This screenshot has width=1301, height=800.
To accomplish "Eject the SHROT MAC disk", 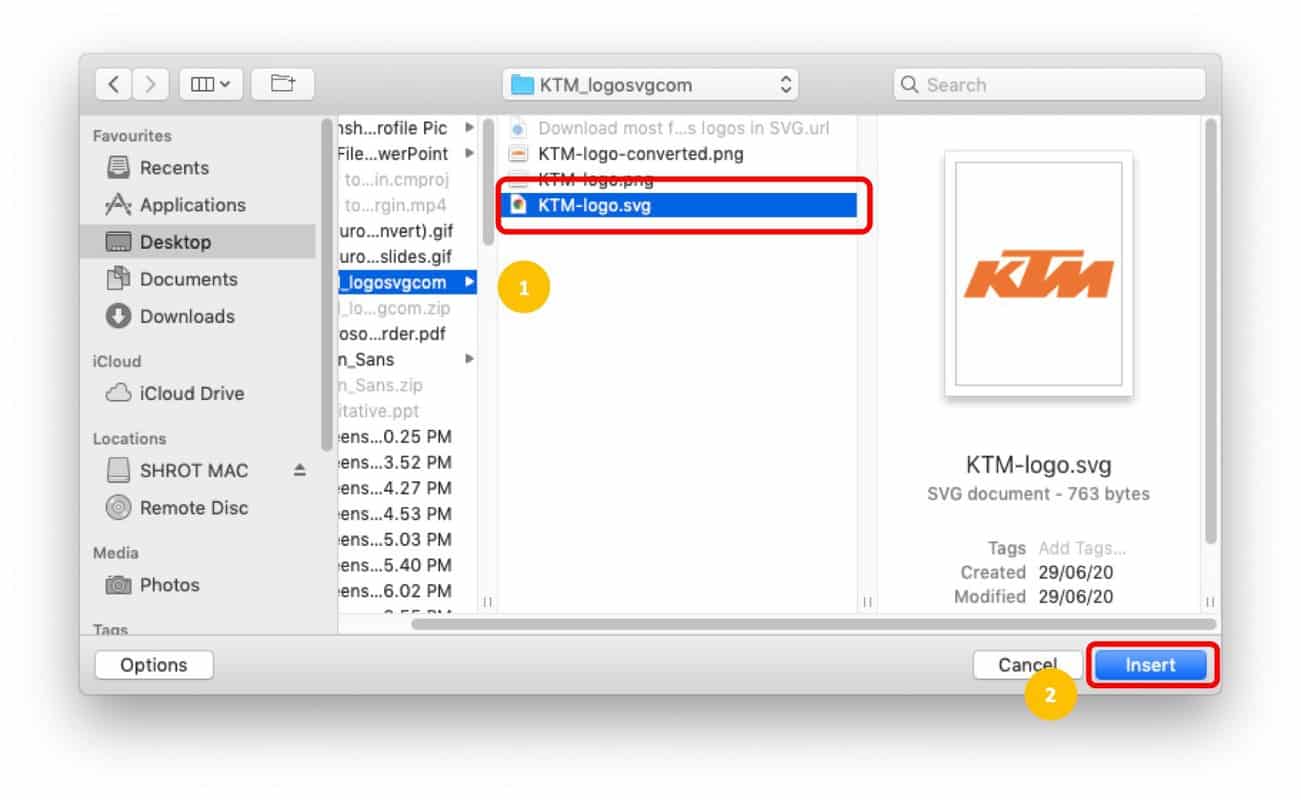I will pos(299,470).
